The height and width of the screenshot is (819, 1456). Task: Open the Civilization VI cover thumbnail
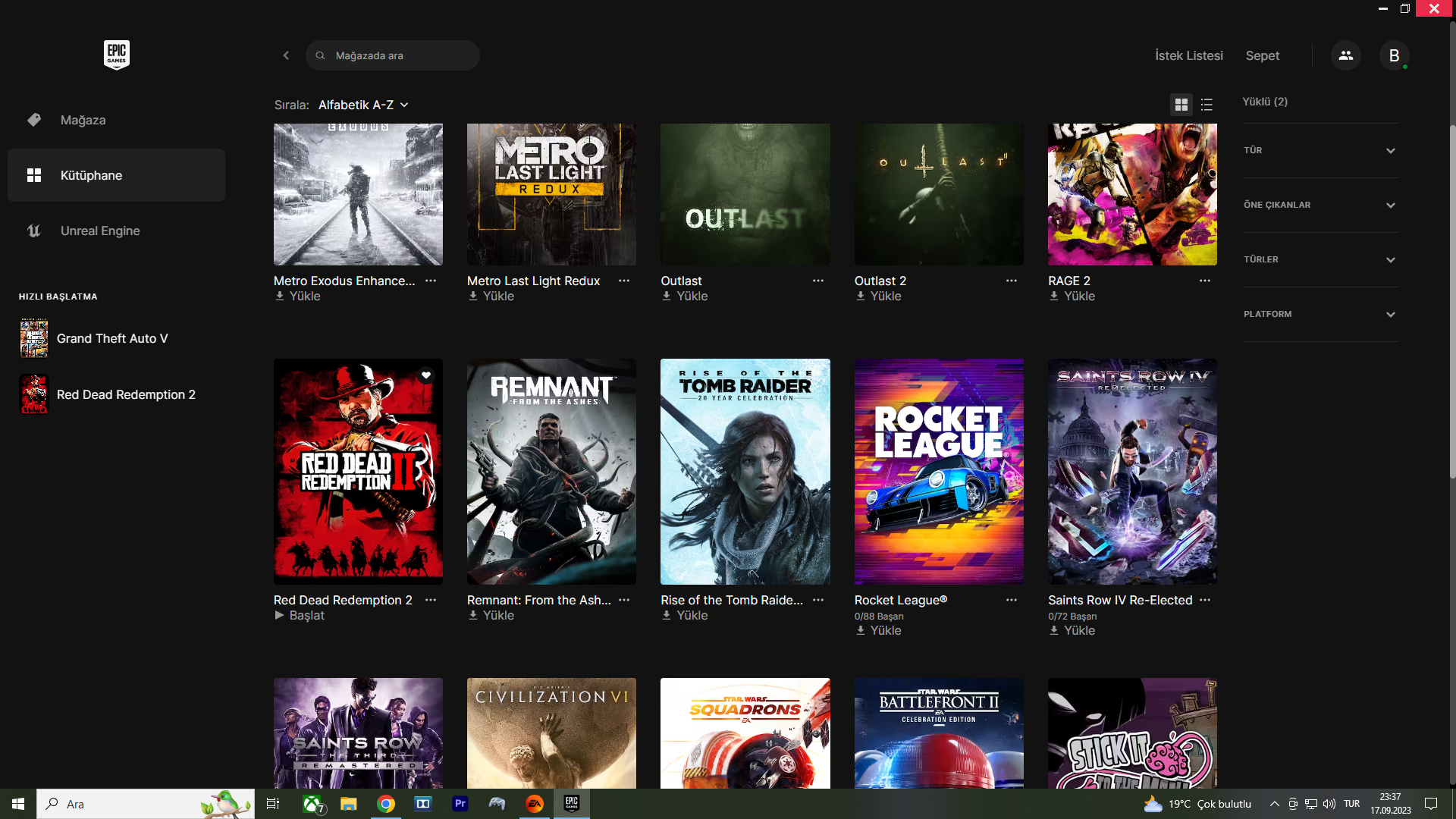pos(551,733)
